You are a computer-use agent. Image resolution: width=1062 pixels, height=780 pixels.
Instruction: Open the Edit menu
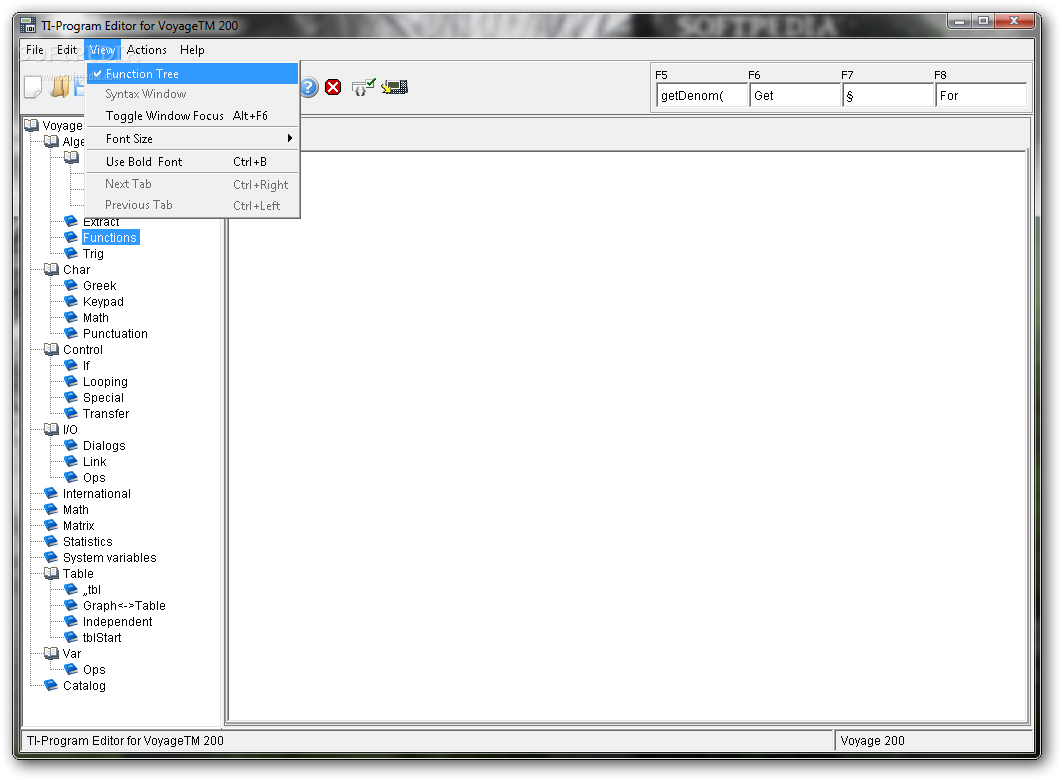point(66,50)
